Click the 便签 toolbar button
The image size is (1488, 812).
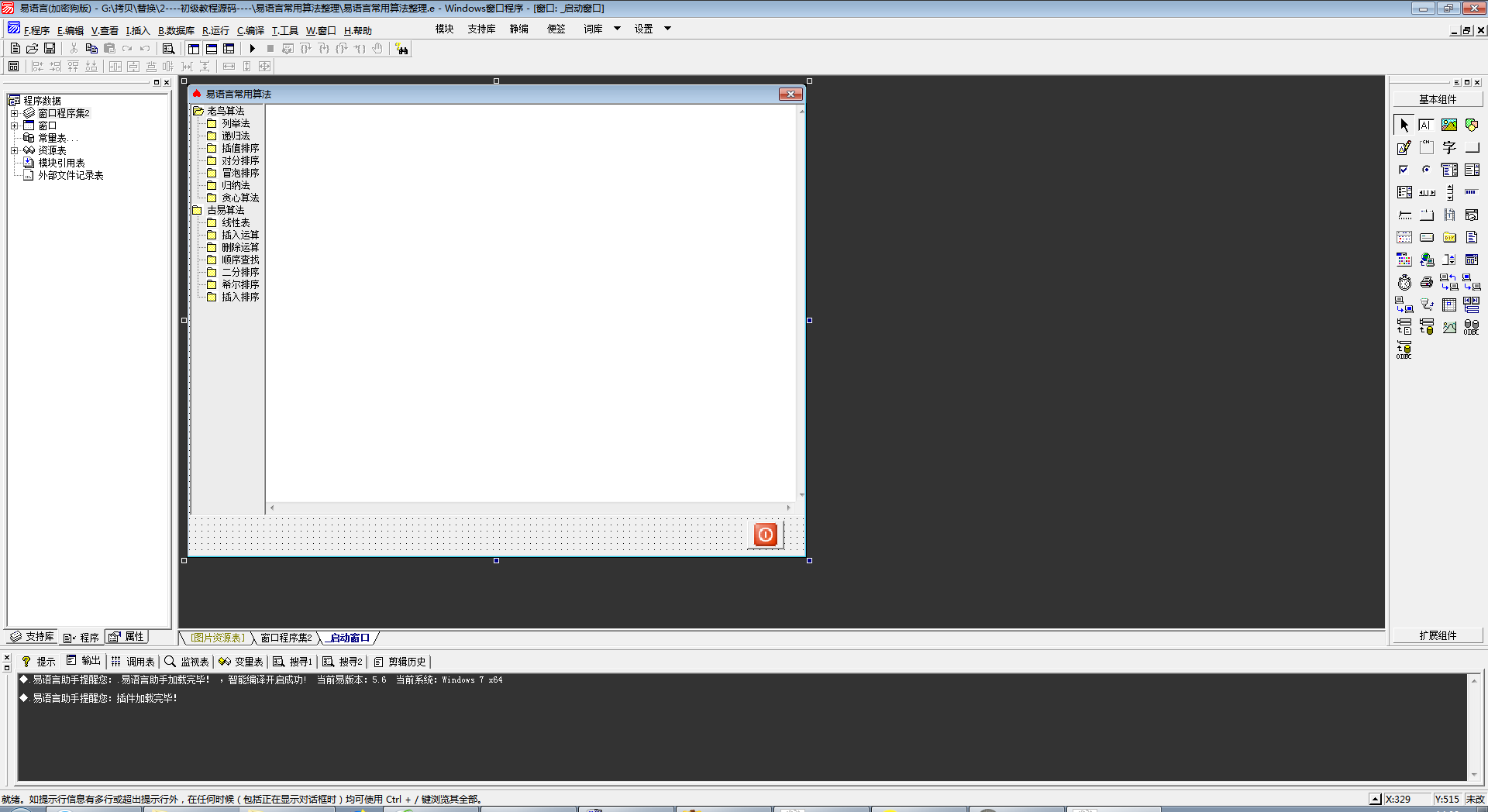[556, 29]
